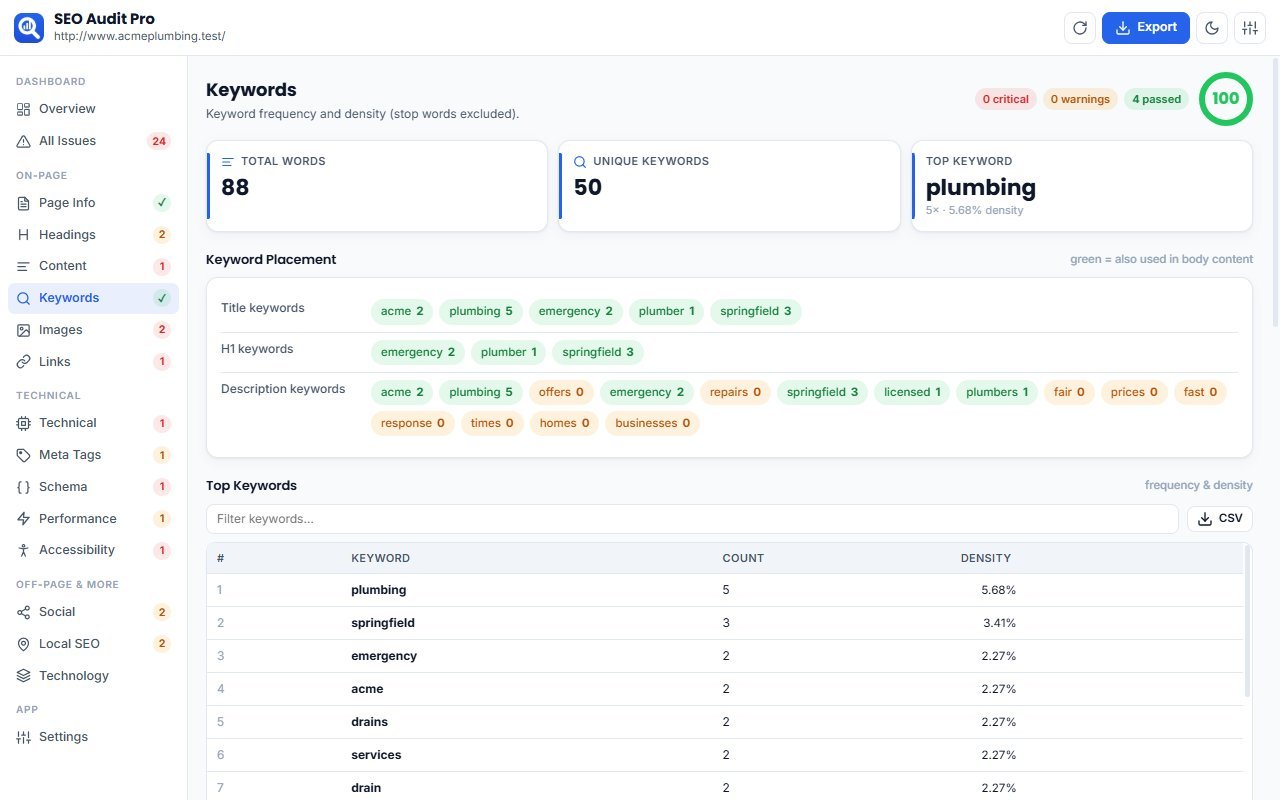Click the KEYWORD column header
This screenshot has height=800, width=1280.
pyautogui.click(x=380, y=558)
